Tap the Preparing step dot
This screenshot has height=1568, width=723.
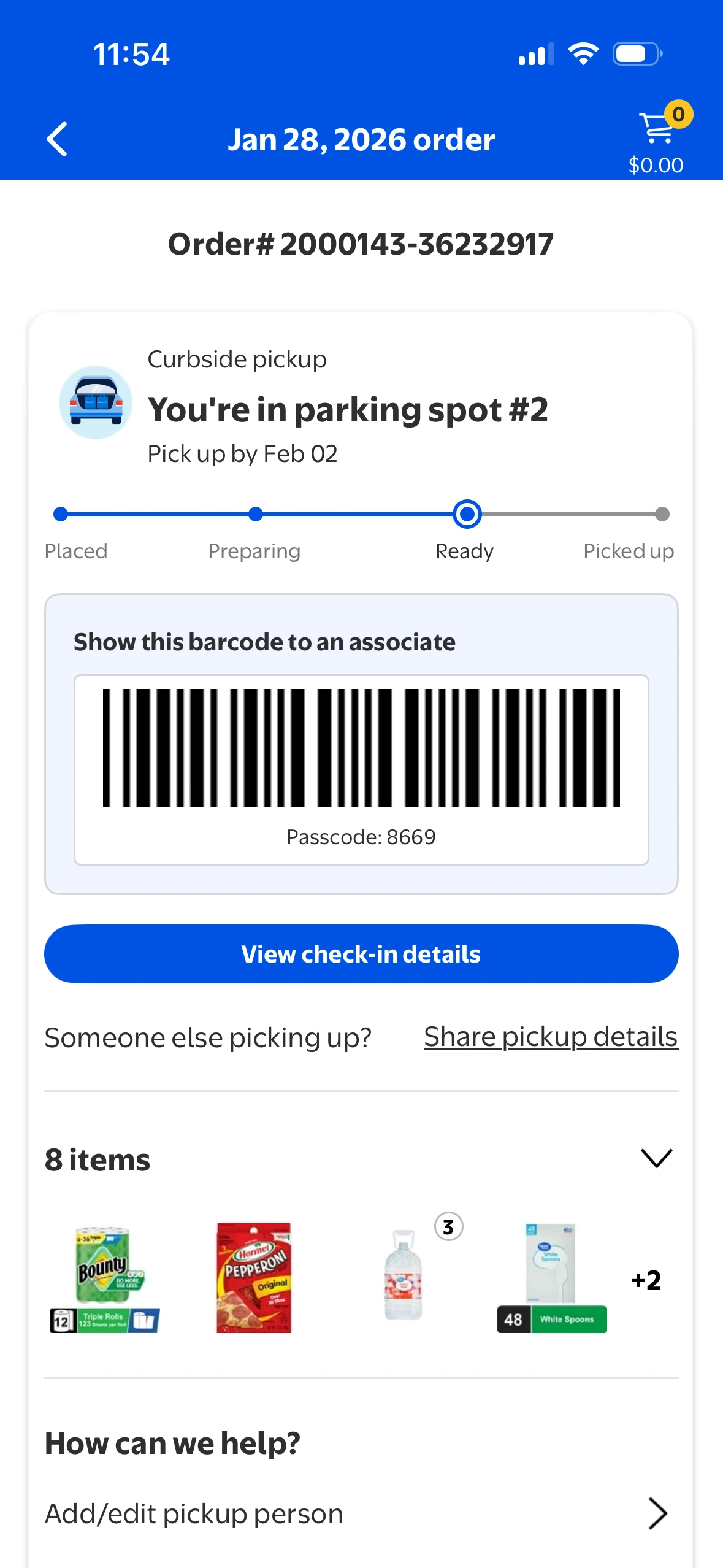point(256,514)
